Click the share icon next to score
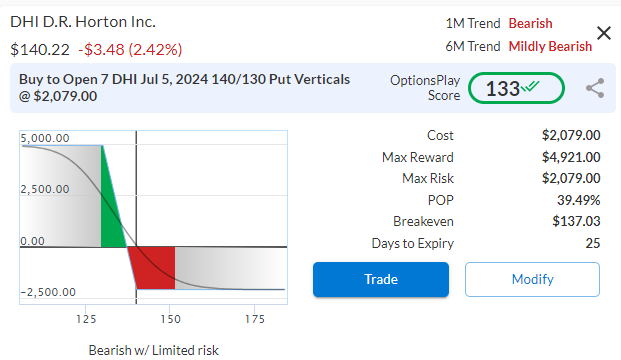 click(x=595, y=88)
